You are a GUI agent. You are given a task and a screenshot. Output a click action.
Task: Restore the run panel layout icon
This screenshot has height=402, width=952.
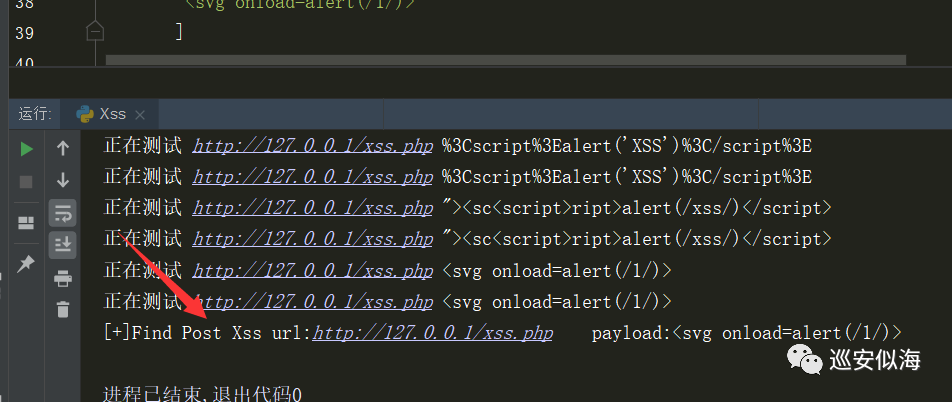click(26, 223)
